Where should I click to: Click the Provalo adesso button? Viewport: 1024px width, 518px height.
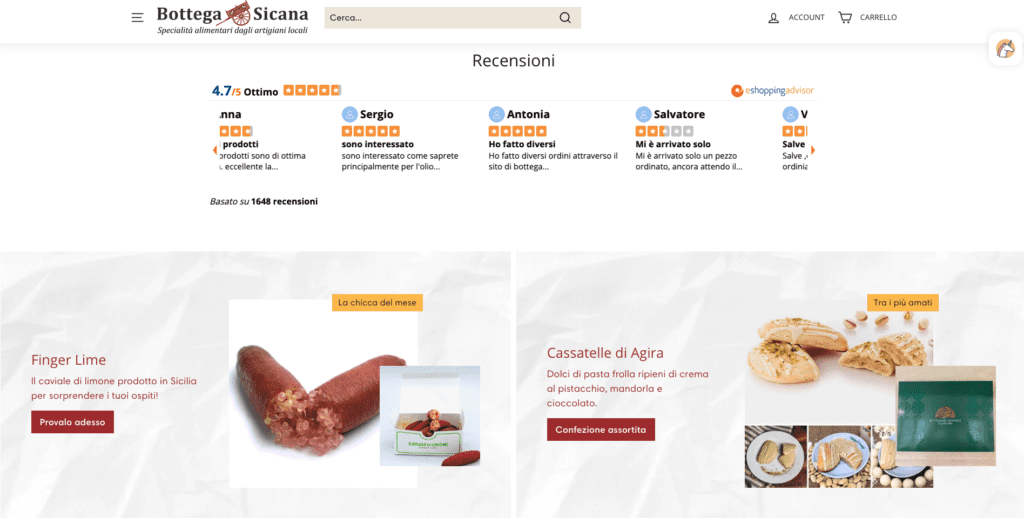(72, 422)
